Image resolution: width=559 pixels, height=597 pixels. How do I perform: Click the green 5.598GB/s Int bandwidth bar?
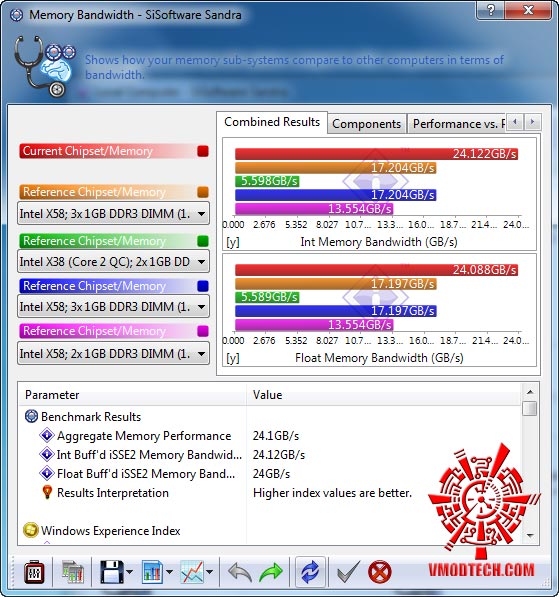pyautogui.click(x=267, y=181)
